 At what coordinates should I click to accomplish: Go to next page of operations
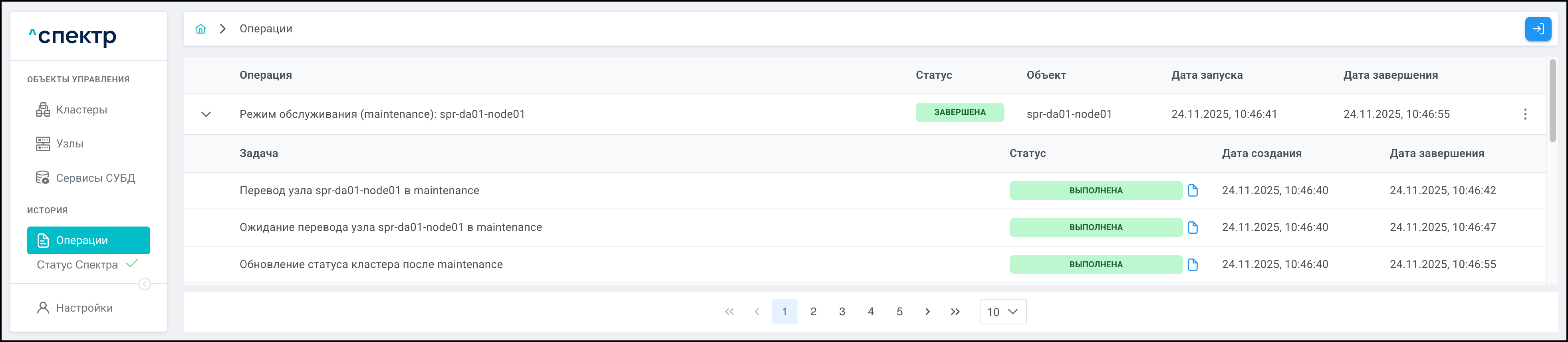pos(927,312)
